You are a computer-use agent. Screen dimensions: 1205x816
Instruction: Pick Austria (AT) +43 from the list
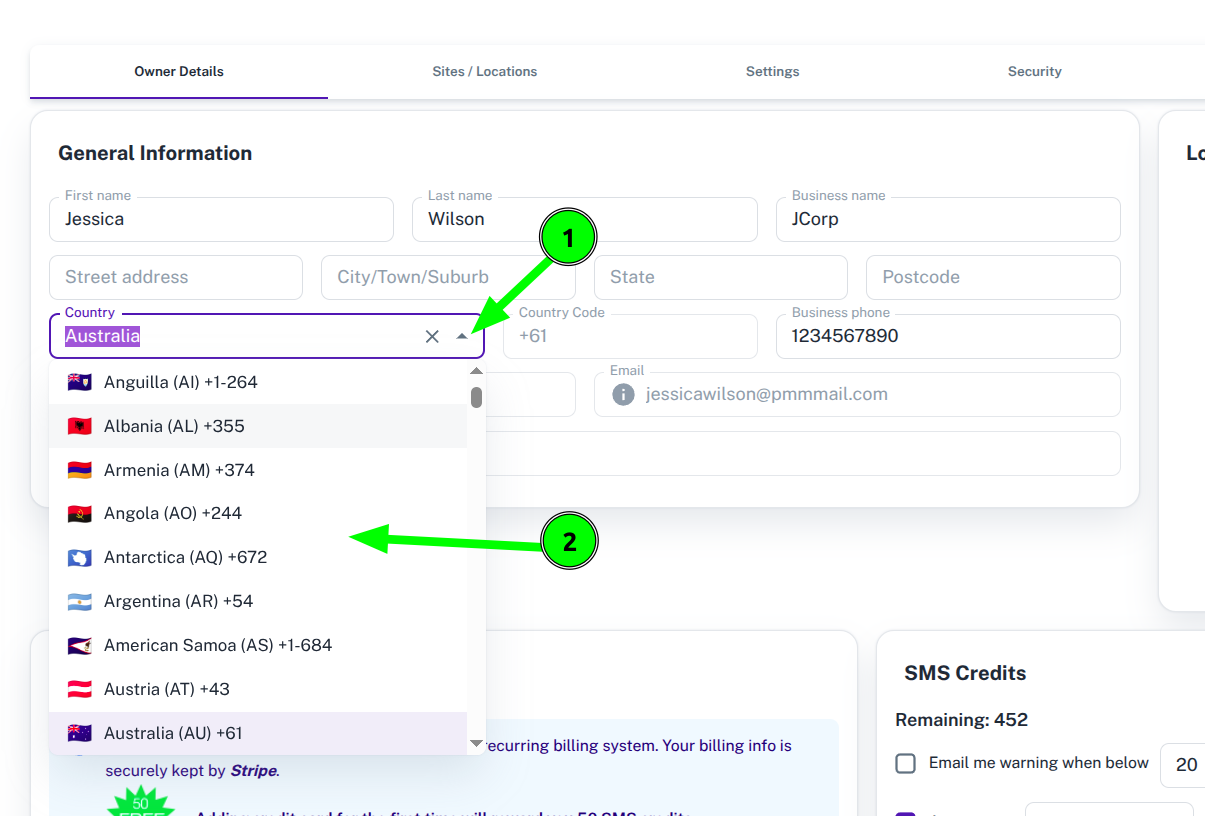click(258, 689)
